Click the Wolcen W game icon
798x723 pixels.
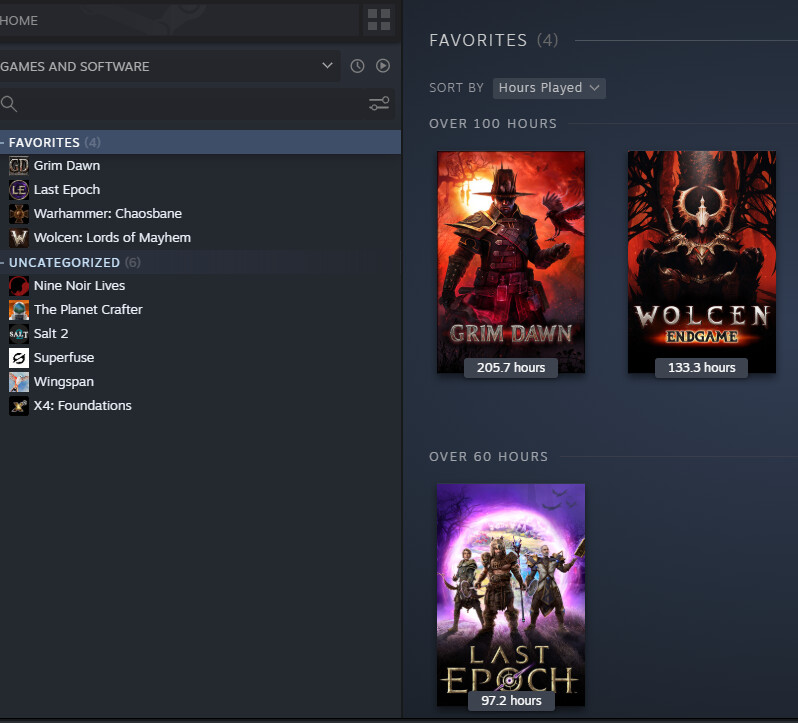click(x=19, y=238)
